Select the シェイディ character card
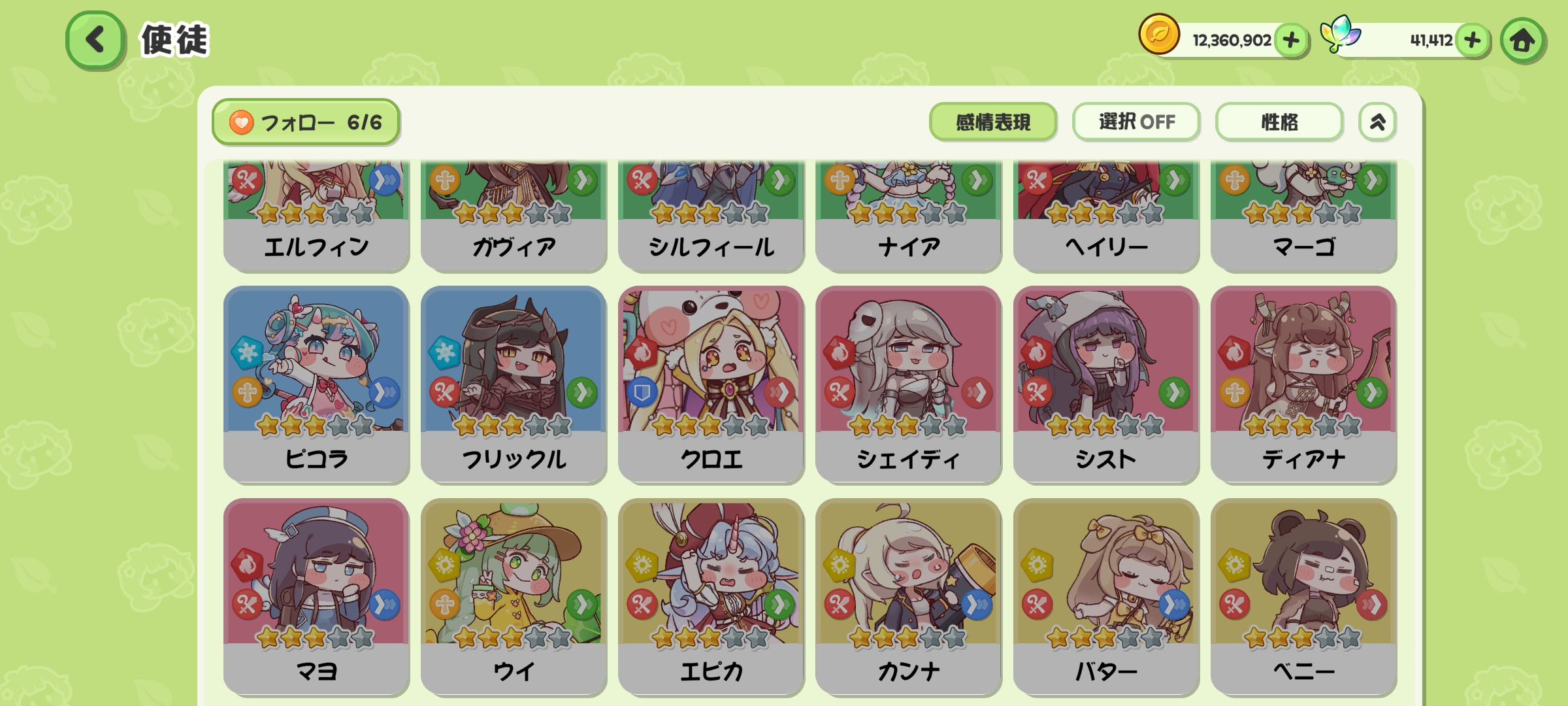 tap(908, 385)
